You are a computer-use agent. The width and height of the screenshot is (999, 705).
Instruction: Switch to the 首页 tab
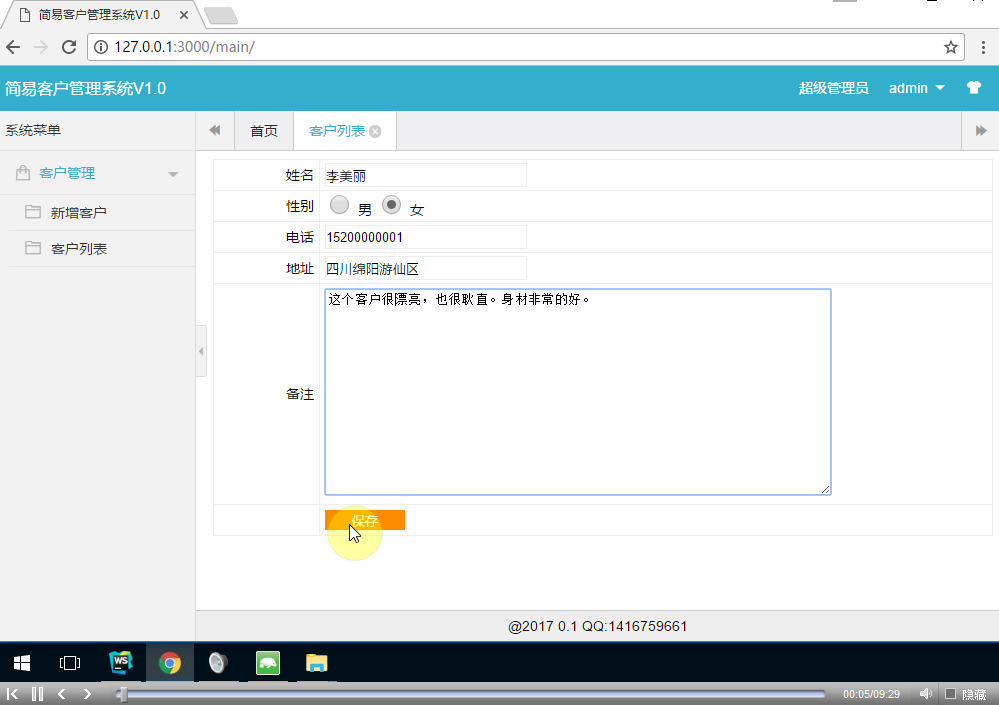click(263, 130)
